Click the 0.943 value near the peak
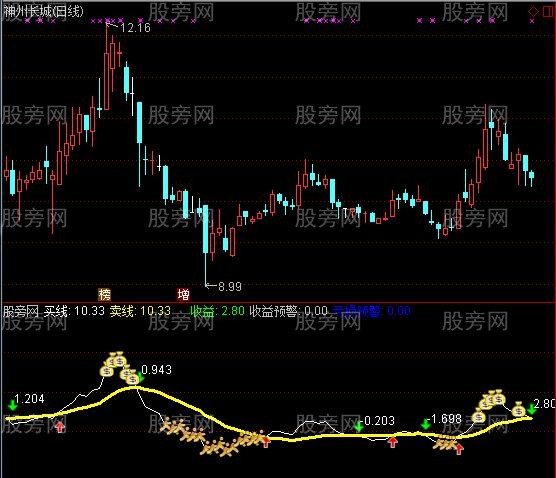The width and height of the screenshot is (556, 478). coord(156,370)
